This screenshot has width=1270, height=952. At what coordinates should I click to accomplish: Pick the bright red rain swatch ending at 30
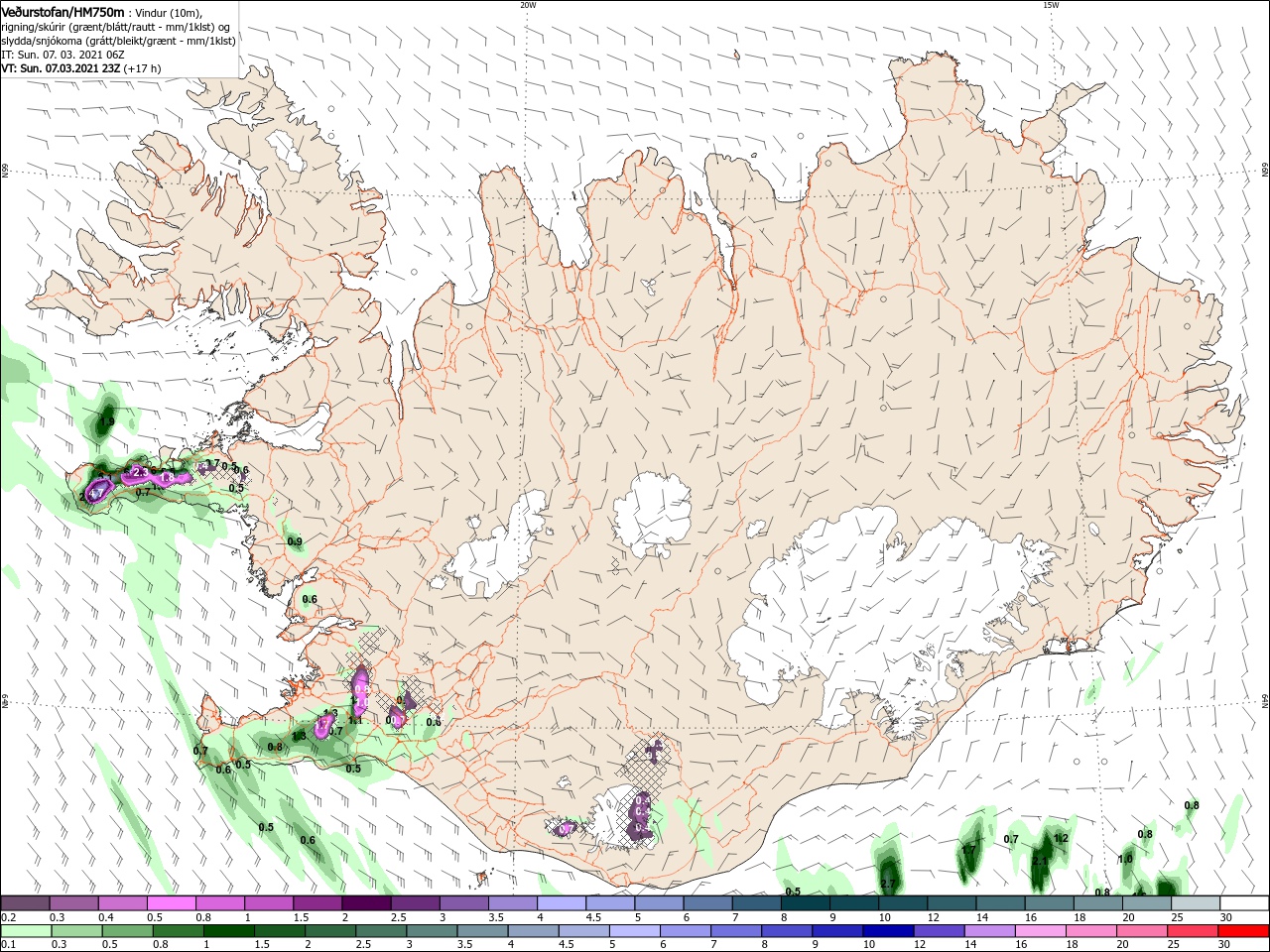1245,931
